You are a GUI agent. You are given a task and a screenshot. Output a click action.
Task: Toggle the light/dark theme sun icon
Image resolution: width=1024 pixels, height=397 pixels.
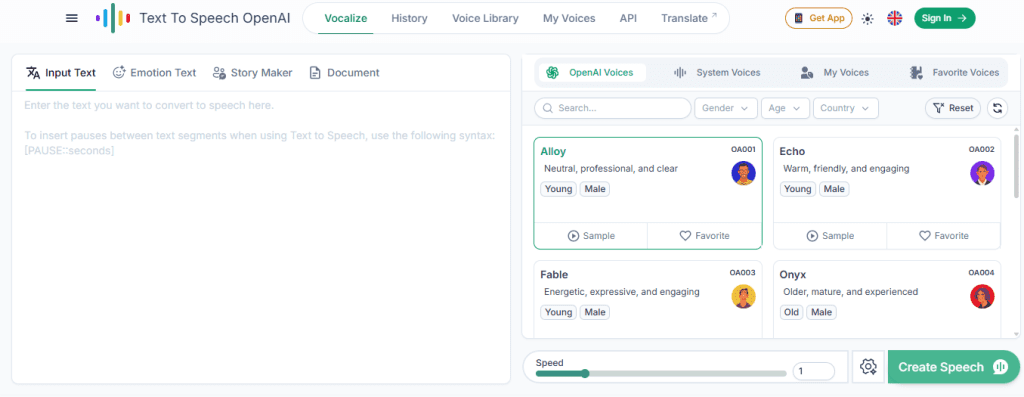coord(867,19)
